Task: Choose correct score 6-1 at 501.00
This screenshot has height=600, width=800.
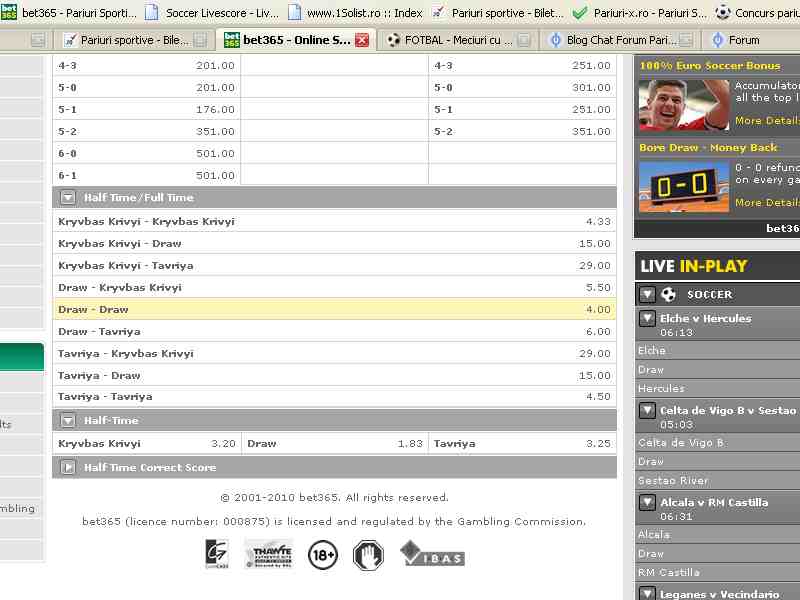Action: (146, 175)
